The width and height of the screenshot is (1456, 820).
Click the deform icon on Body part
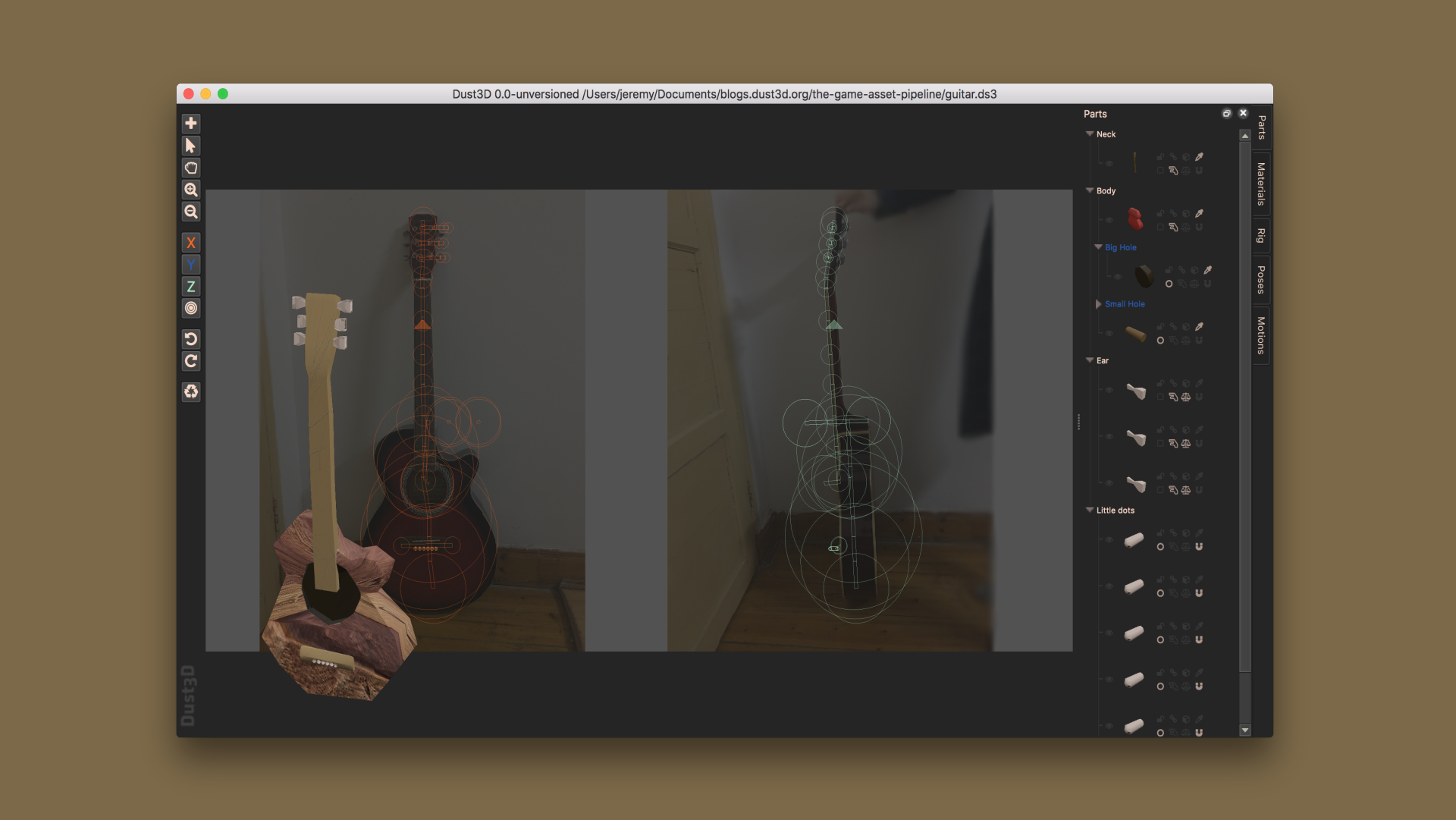1173,227
